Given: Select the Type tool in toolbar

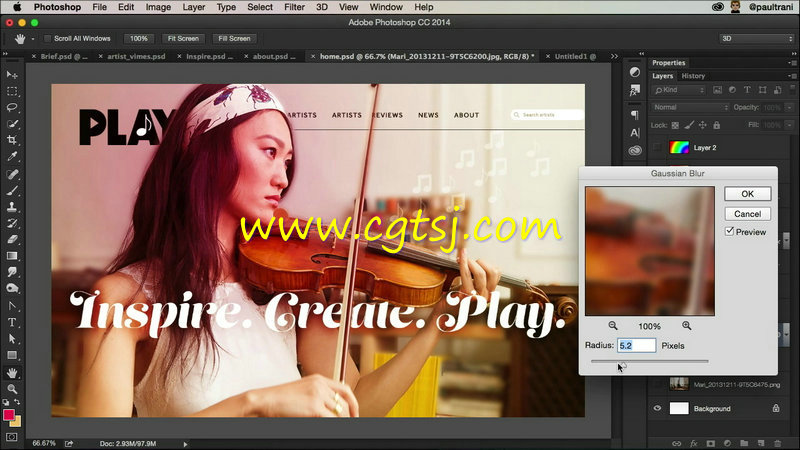Looking at the screenshot, I should tap(12, 322).
